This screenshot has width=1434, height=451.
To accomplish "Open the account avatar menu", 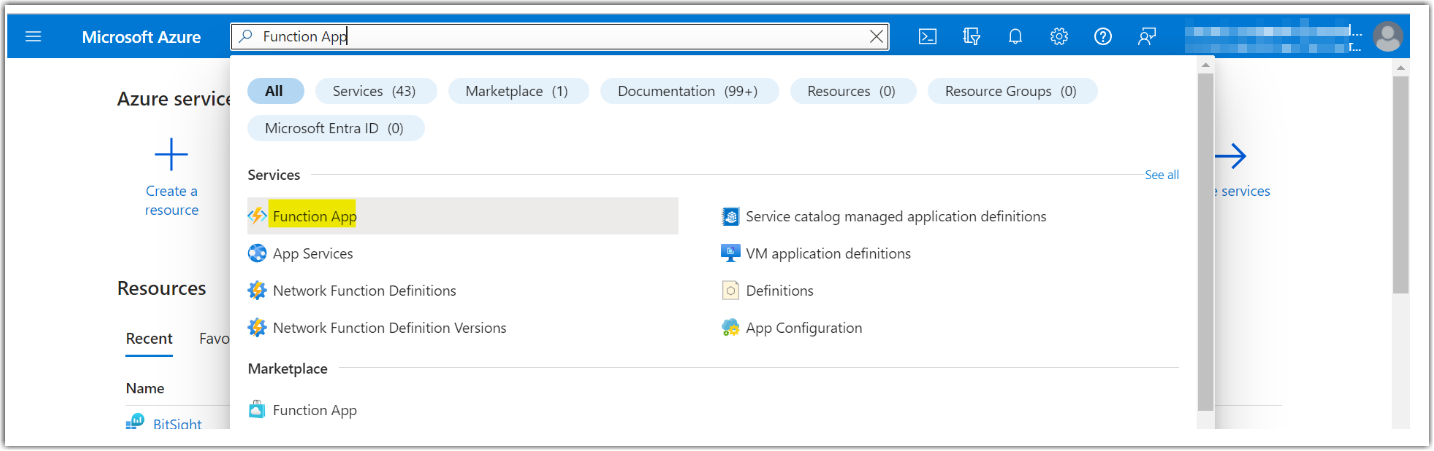I will 1387,37.
